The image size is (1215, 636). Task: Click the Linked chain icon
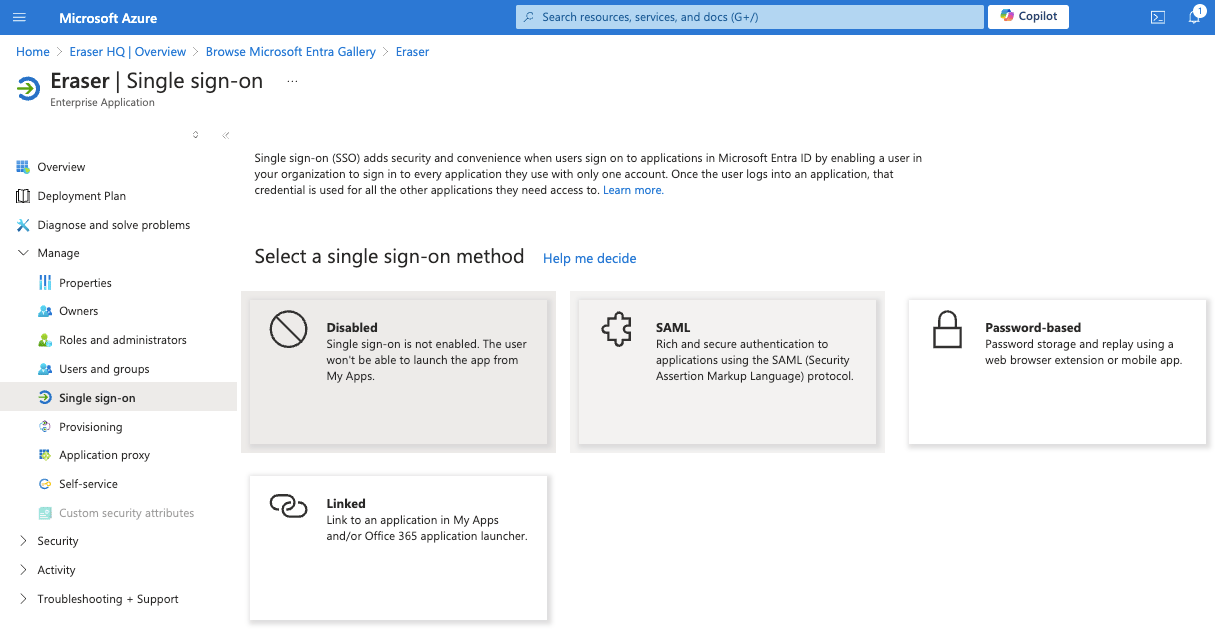288,506
